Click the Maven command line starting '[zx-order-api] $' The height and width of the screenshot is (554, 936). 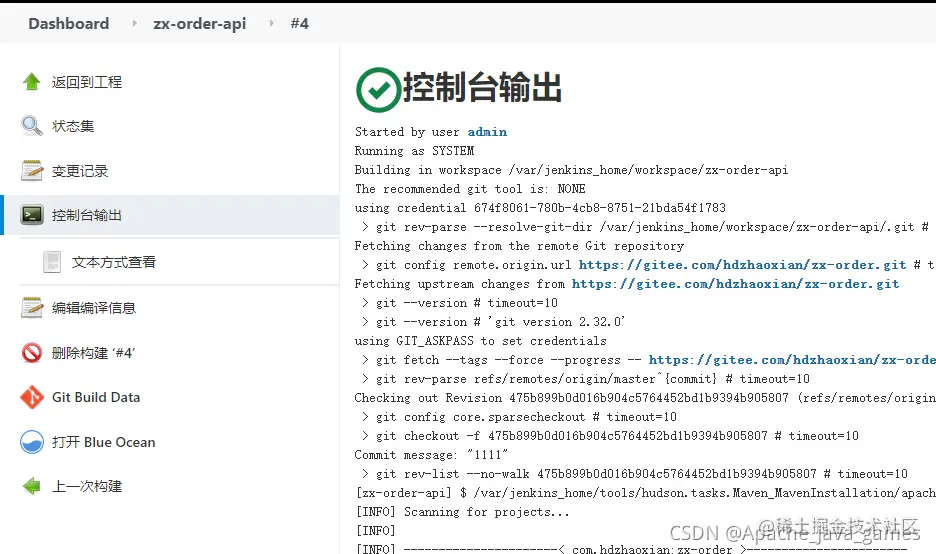click(x=646, y=493)
